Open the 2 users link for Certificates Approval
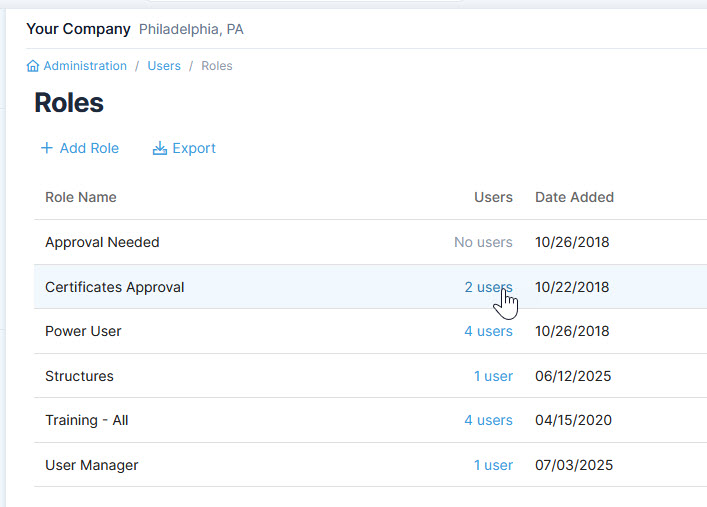Viewport: 707px width, 507px height. 488,287
